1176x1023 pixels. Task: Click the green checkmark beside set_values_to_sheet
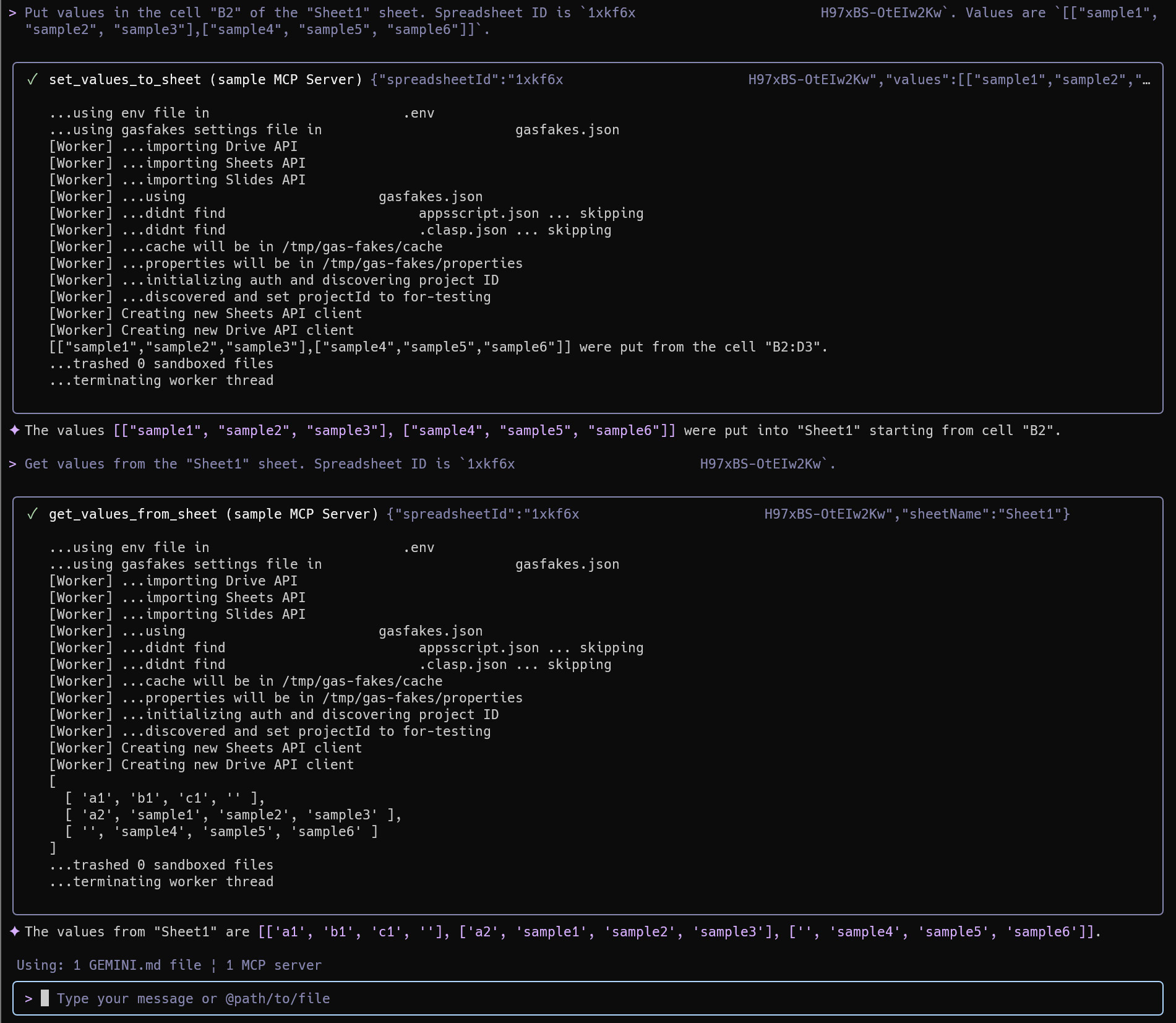(x=32, y=80)
